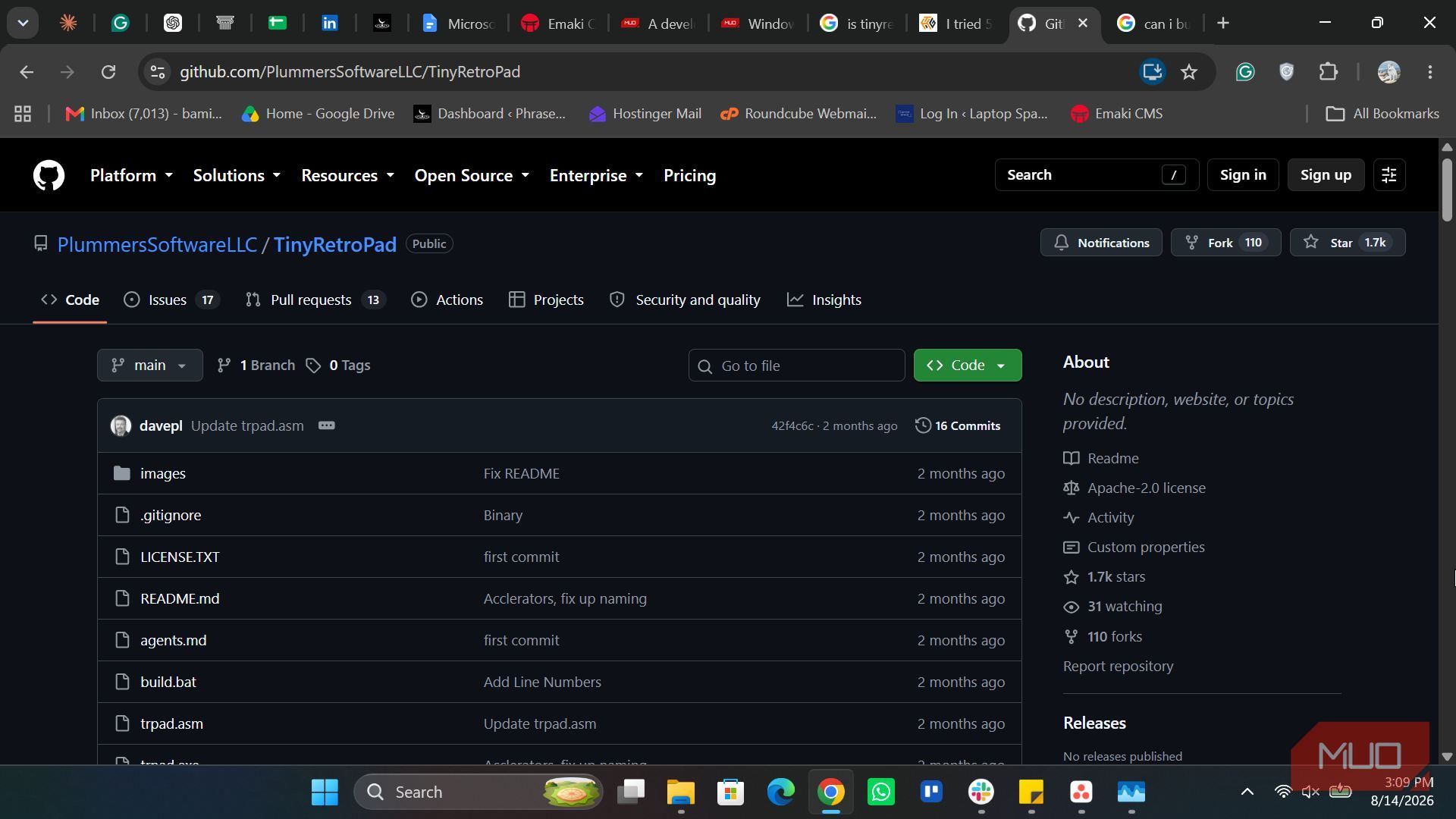Open the tab search dropdown arrow
1456x819 pixels.
(x=23, y=23)
